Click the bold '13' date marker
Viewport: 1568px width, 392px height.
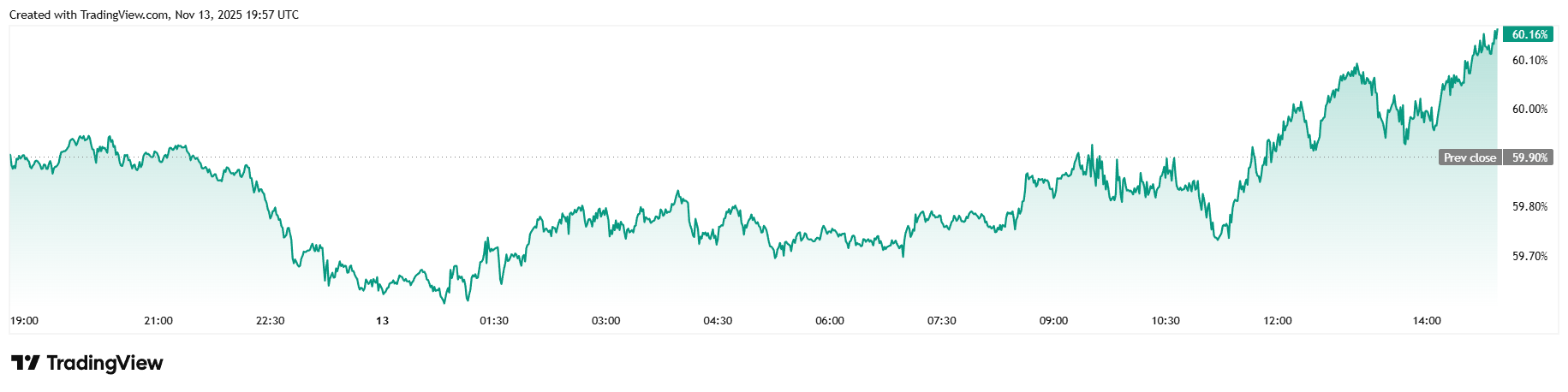pos(382,321)
